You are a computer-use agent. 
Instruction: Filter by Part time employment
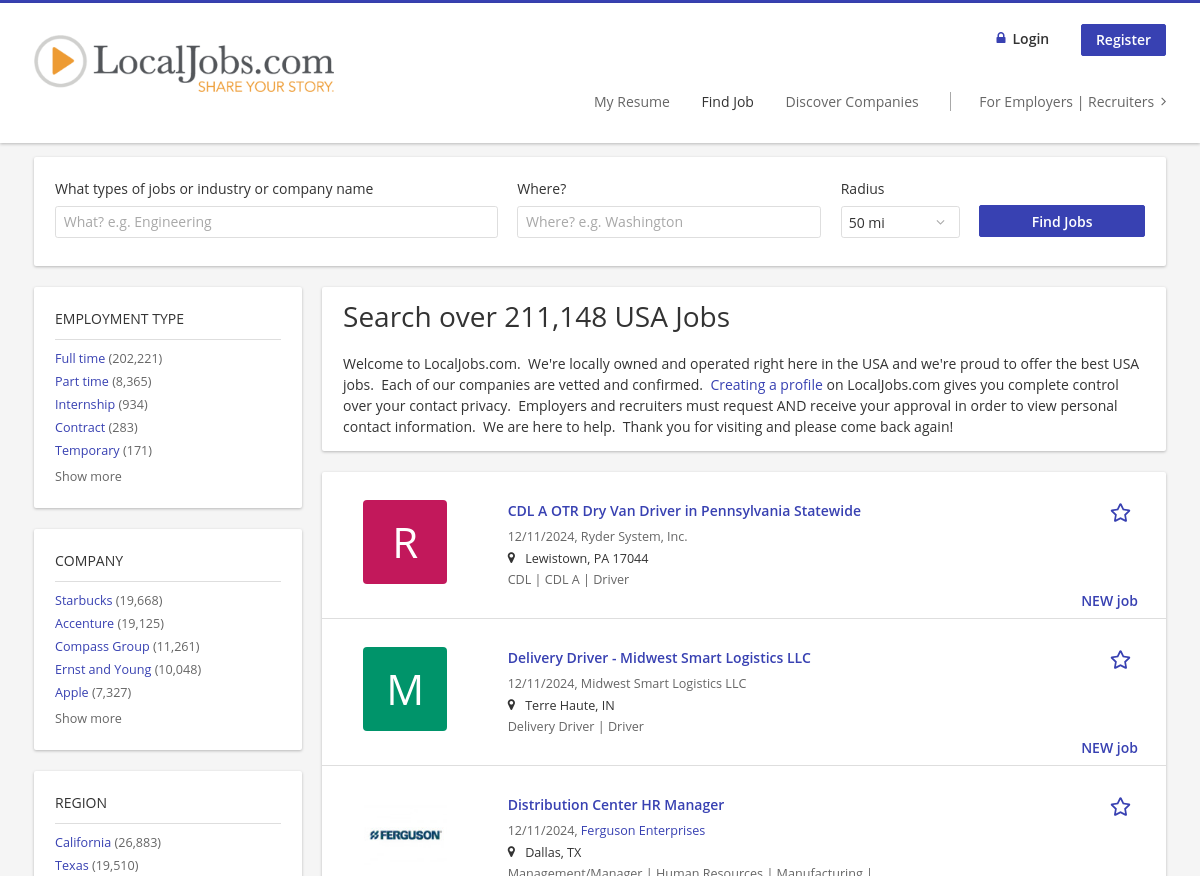pyautogui.click(x=82, y=381)
